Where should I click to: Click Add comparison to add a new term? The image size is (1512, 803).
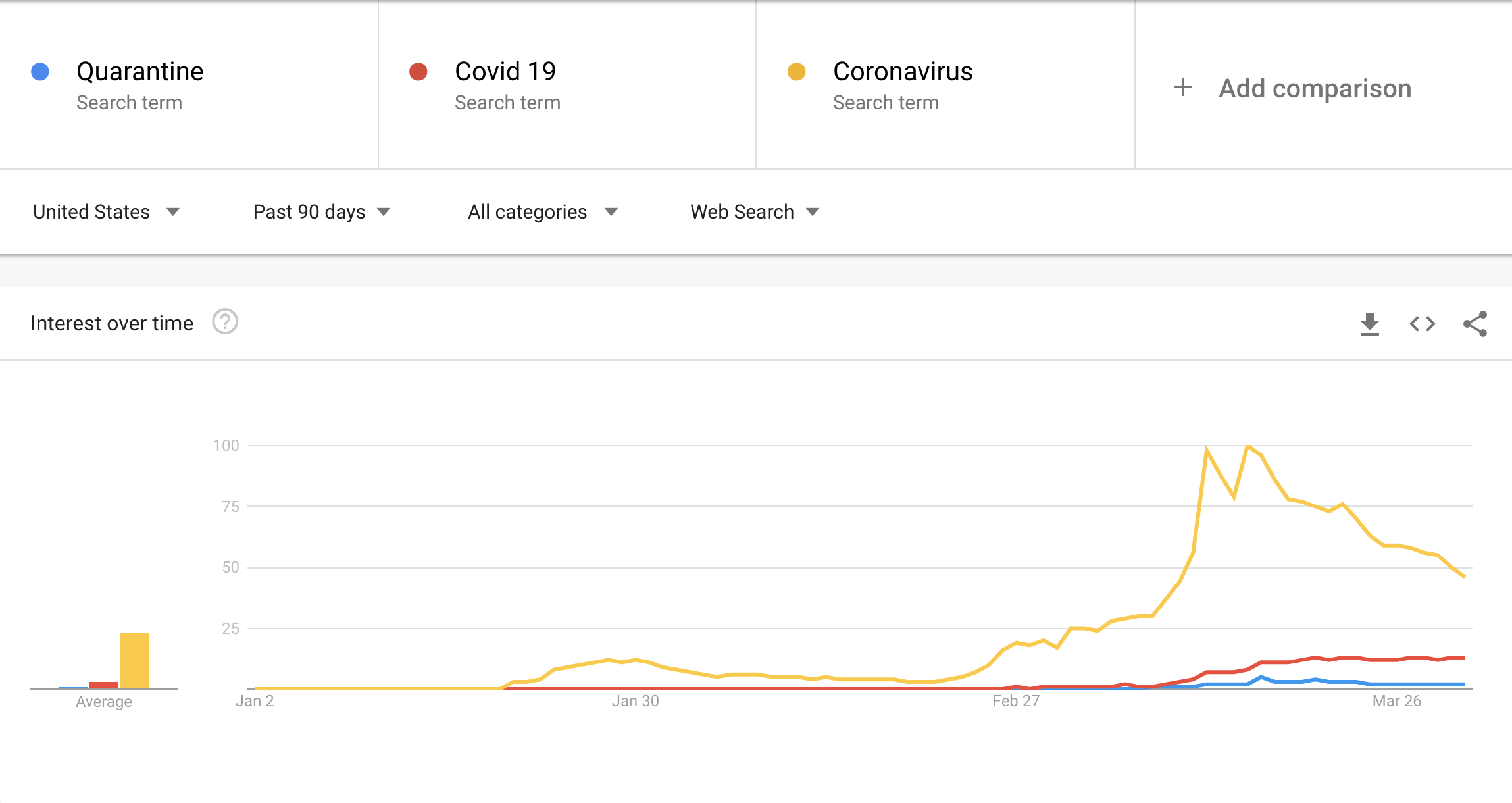point(1314,88)
